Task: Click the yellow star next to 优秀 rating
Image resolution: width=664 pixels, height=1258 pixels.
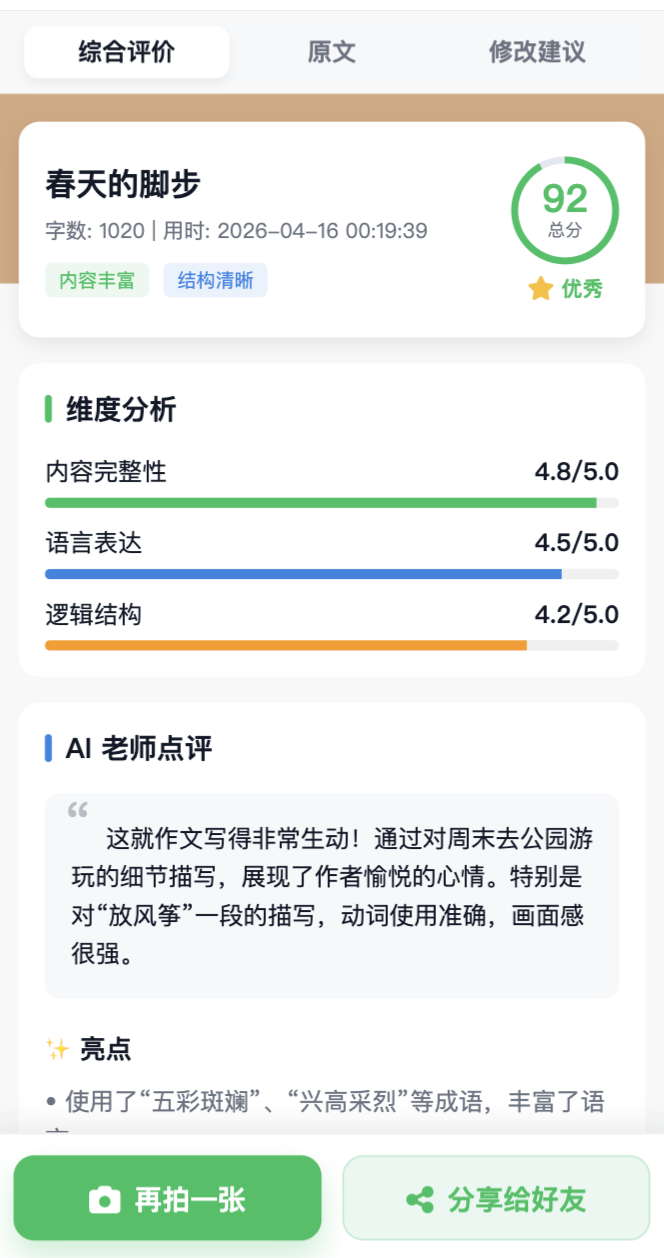Action: [539, 288]
